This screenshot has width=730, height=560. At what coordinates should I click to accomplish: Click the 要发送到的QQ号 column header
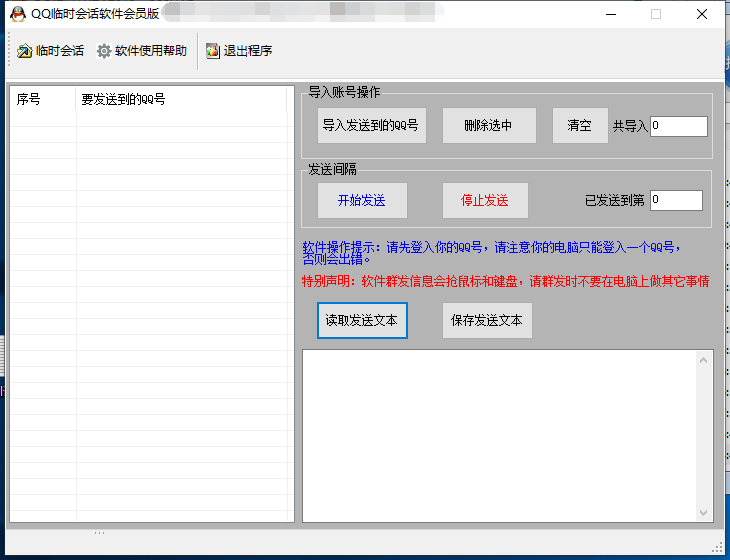[x=181, y=99]
